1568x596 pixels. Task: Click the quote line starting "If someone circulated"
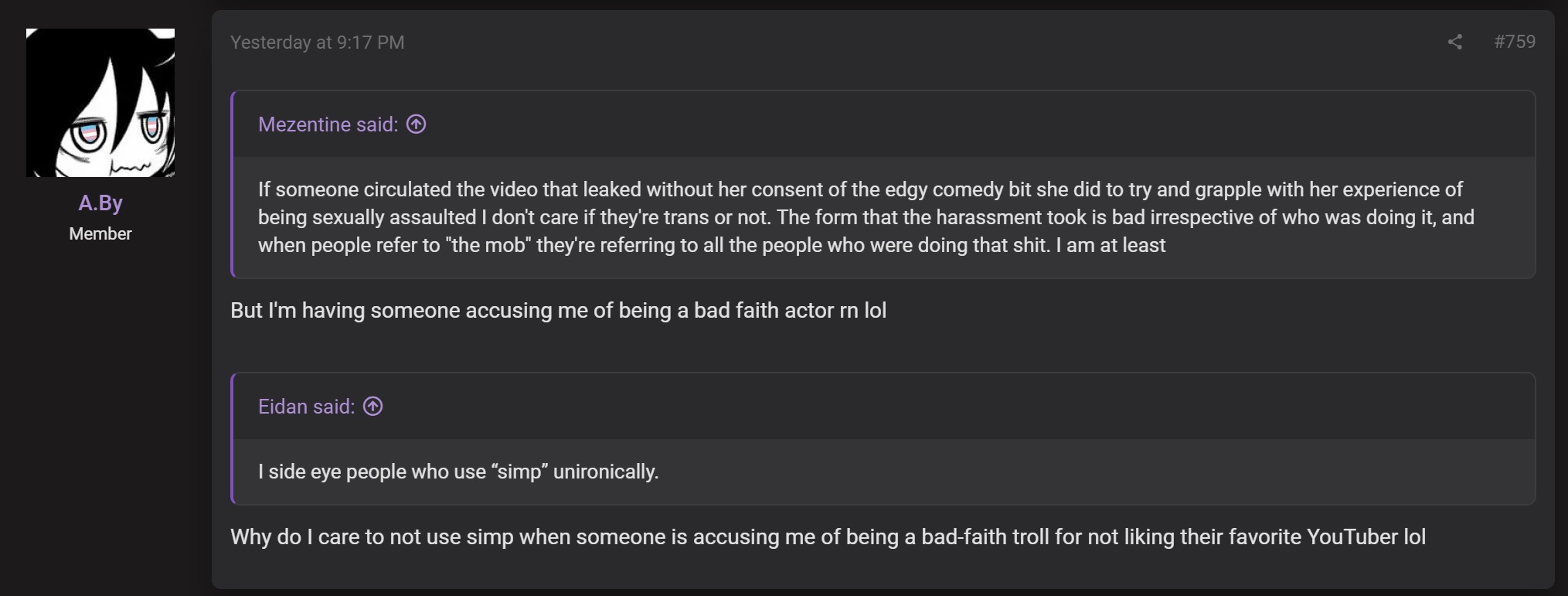pyautogui.click(x=861, y=189)
